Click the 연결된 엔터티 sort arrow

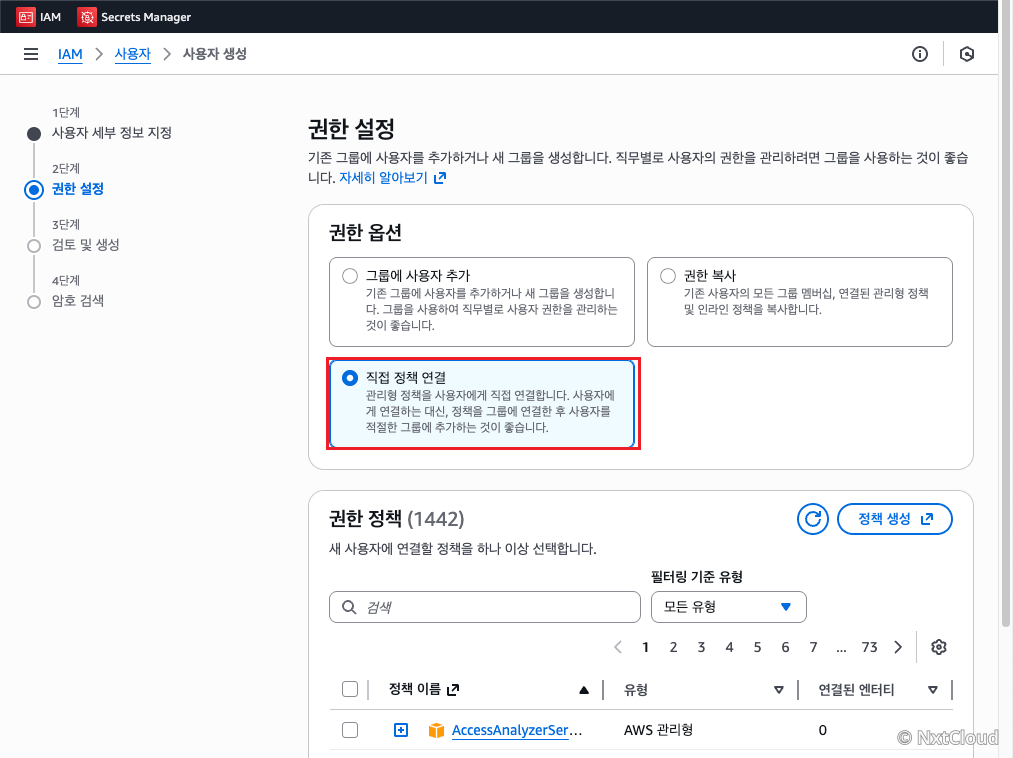point(932,690)
